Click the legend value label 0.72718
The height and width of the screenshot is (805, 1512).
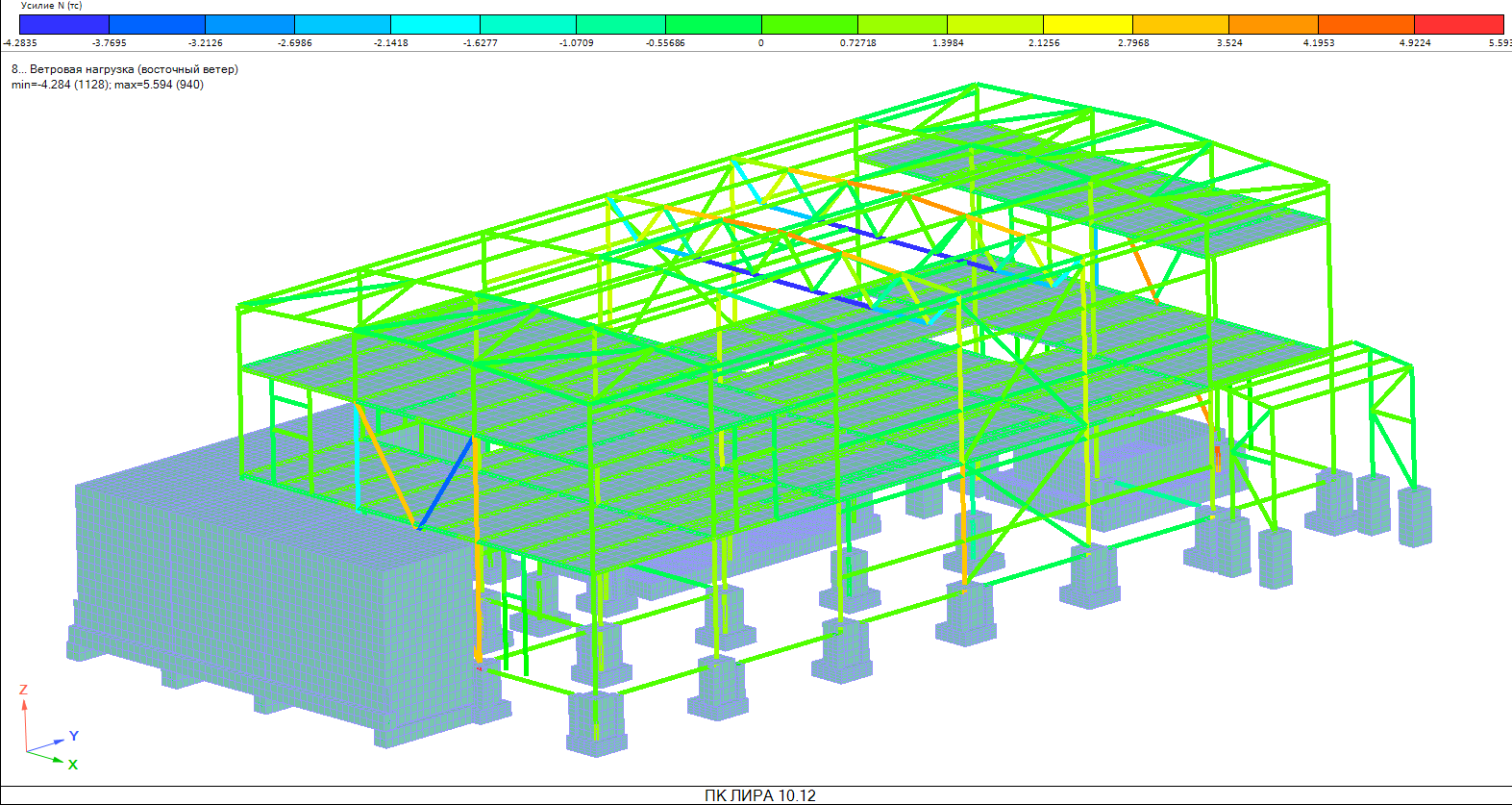[x=857, y=43]
